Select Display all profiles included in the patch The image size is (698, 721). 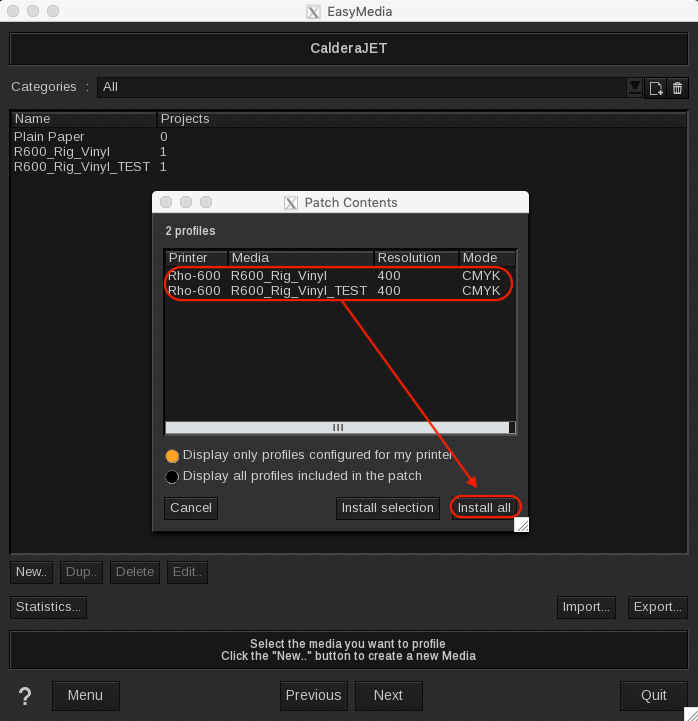pyautogui.click(x=172, y=477)
